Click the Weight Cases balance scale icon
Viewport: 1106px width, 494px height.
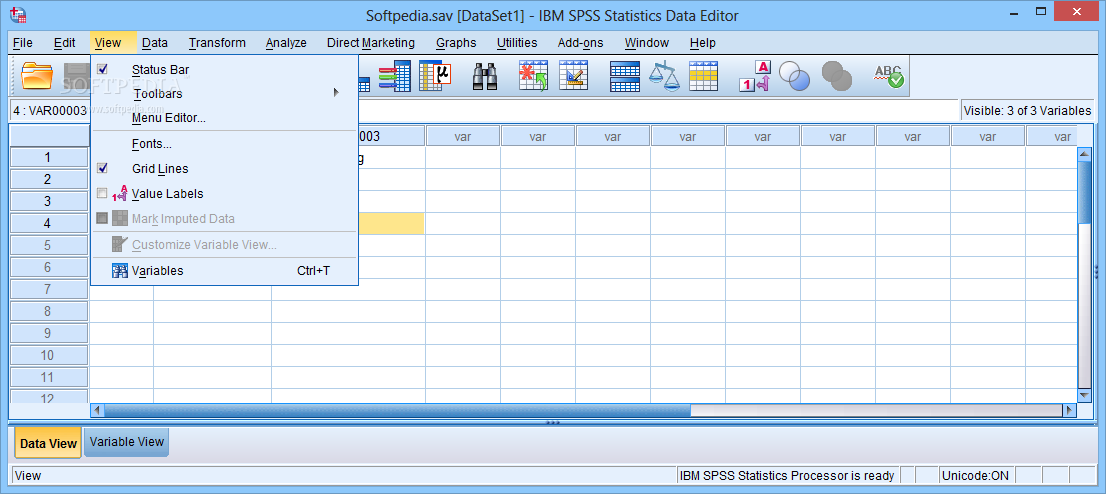coord(664,76)
